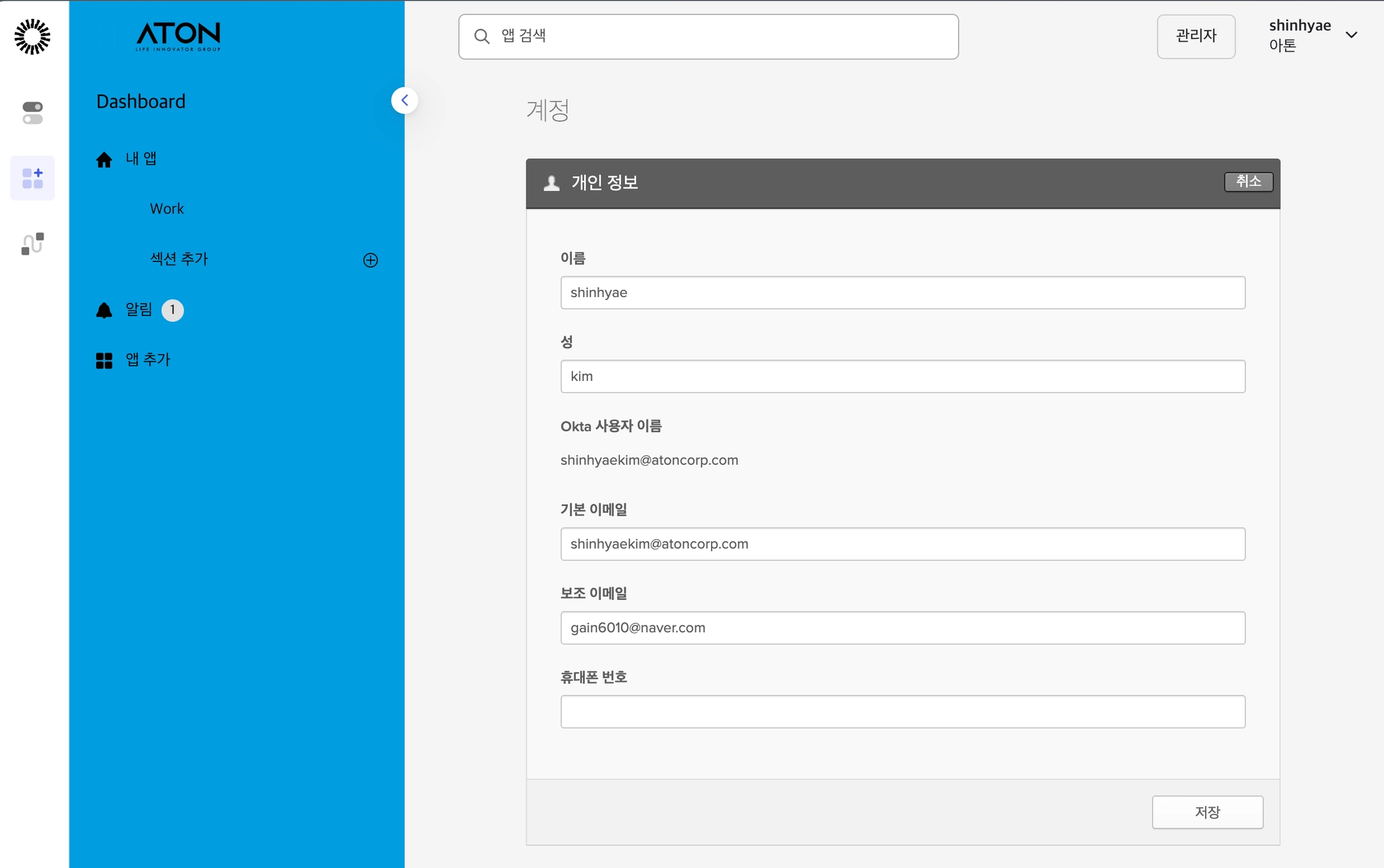Click the 성 field label
1384x868 pixels.
tap(567, 342)
